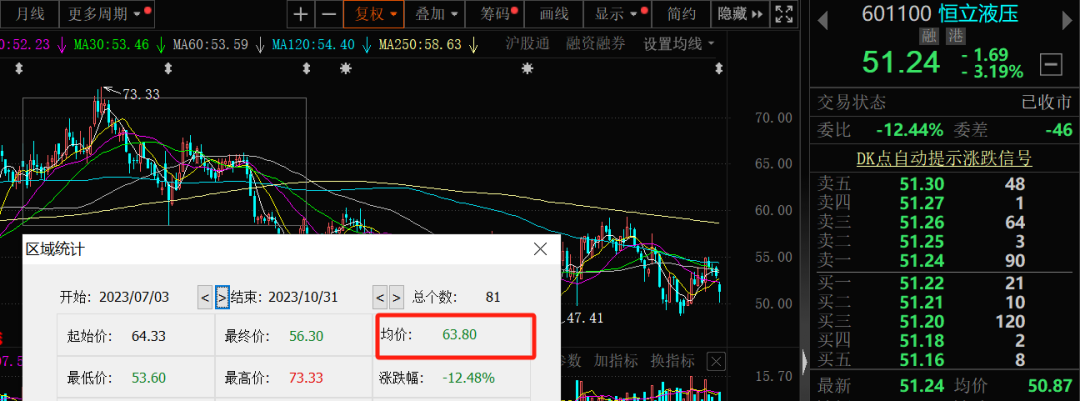
Task: Advance start date with right arrow
Action: (x=223, y=297)
